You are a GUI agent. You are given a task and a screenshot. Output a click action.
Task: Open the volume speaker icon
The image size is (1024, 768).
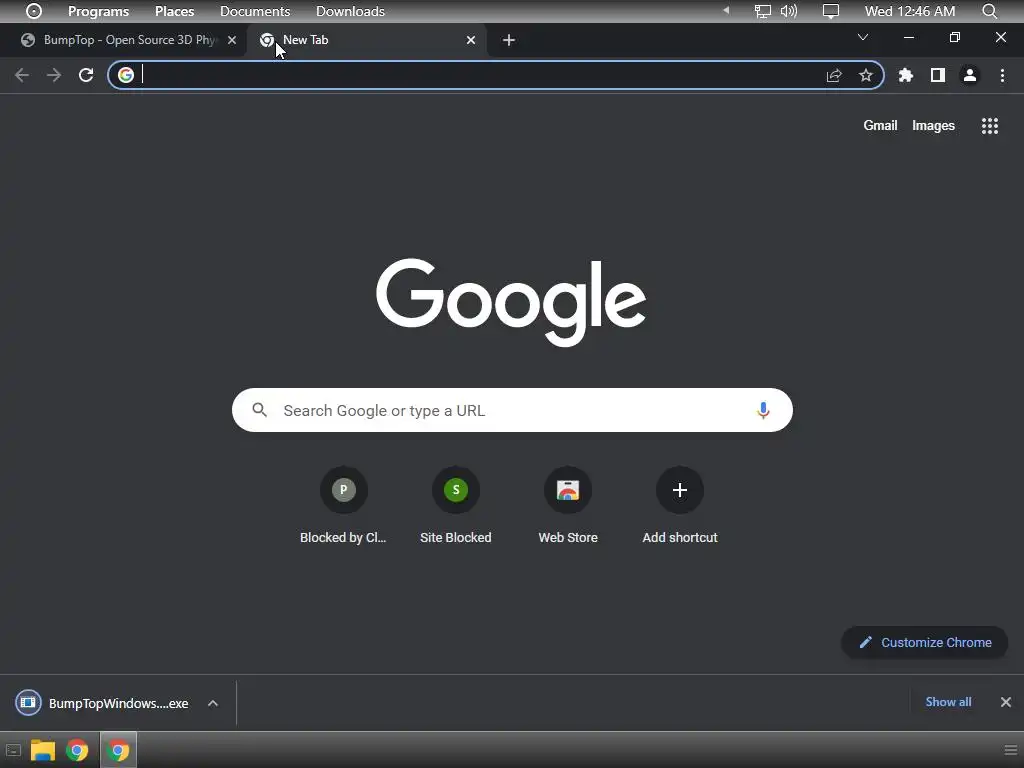coord(788,11)
